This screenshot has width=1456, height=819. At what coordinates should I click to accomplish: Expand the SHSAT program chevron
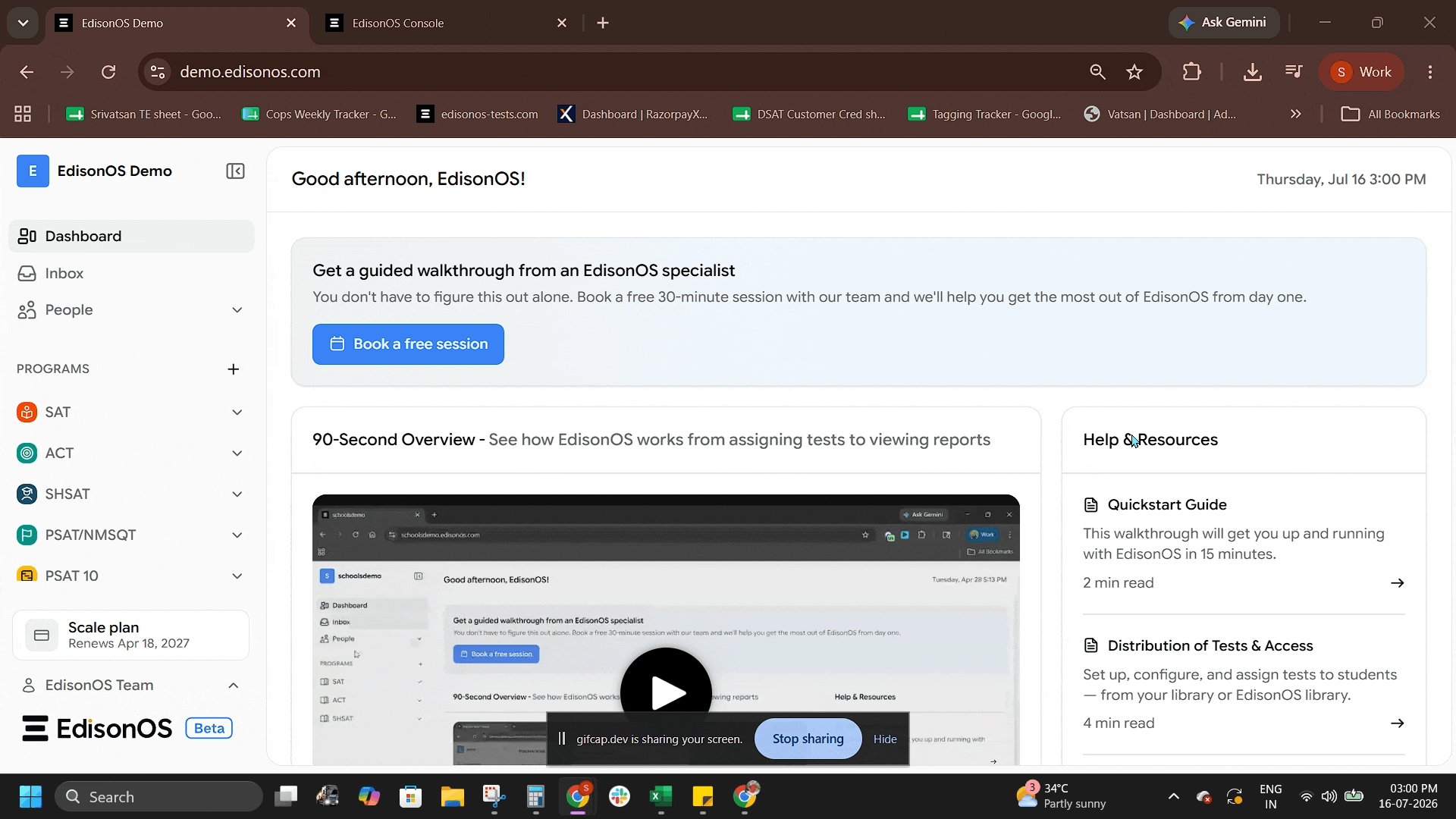[237, 494]
